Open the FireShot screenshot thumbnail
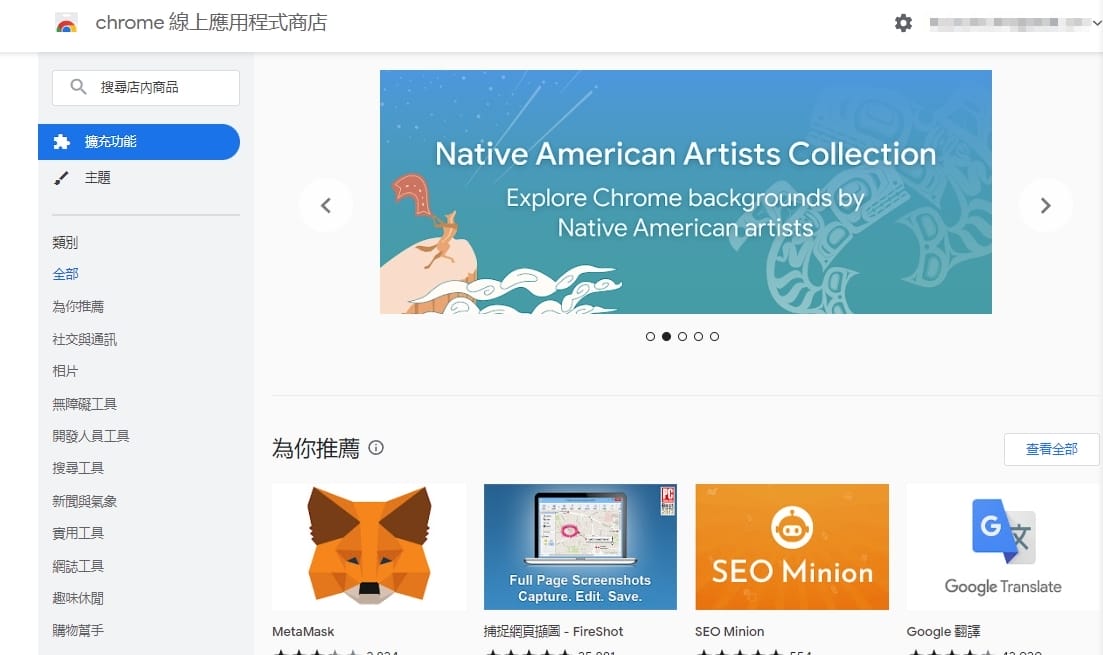Screen dimensions: 1103x655 tap(580, 547)
